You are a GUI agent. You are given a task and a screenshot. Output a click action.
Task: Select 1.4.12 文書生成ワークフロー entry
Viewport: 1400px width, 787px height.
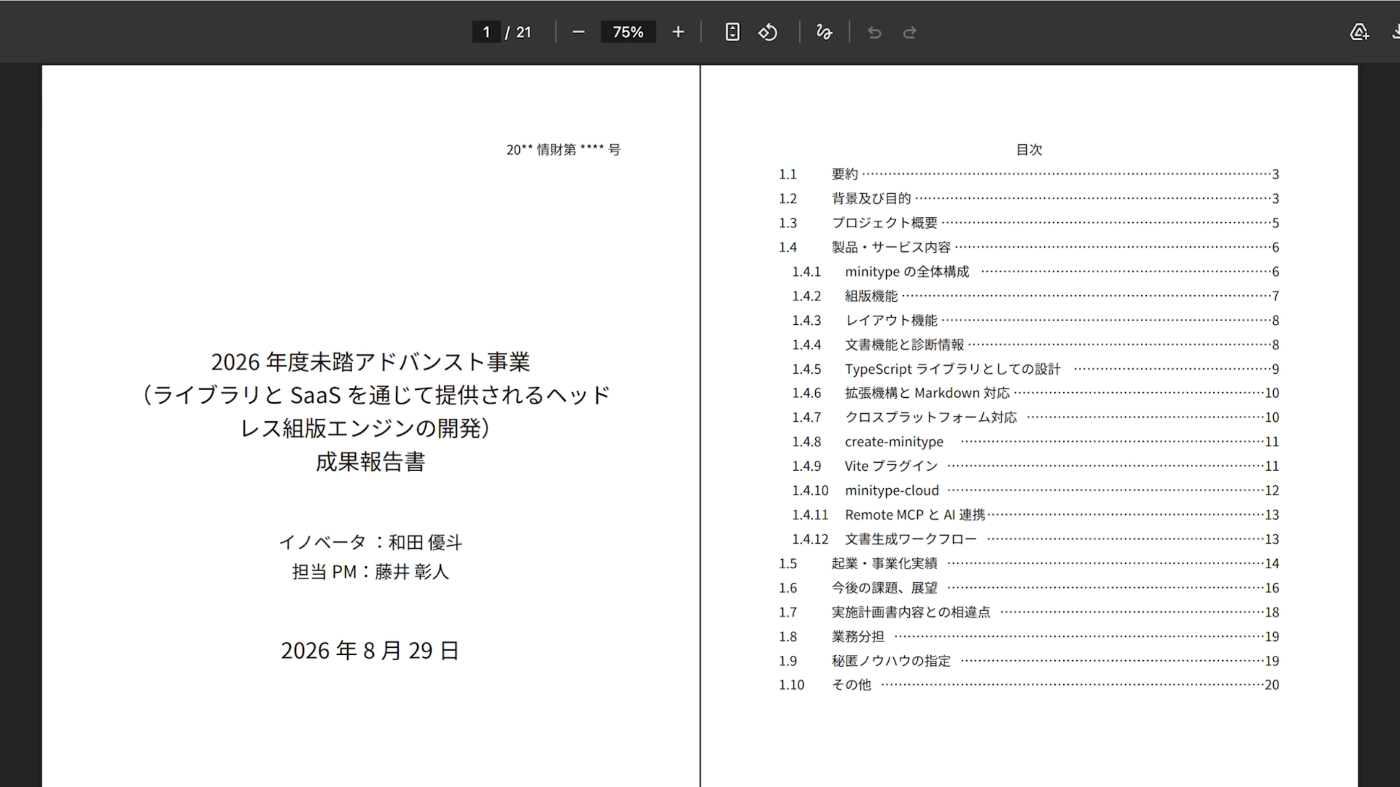tap(1036, 539)
